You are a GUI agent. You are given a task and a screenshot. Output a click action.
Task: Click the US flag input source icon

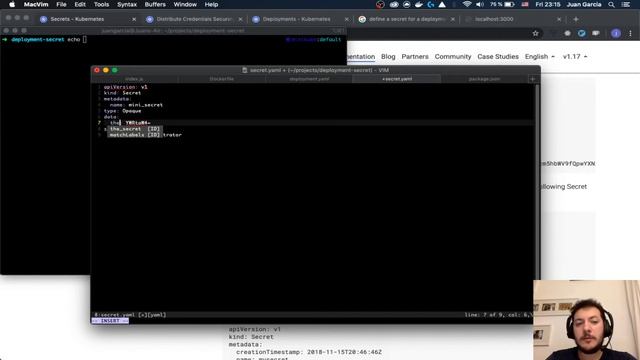[x=525, y=4]
